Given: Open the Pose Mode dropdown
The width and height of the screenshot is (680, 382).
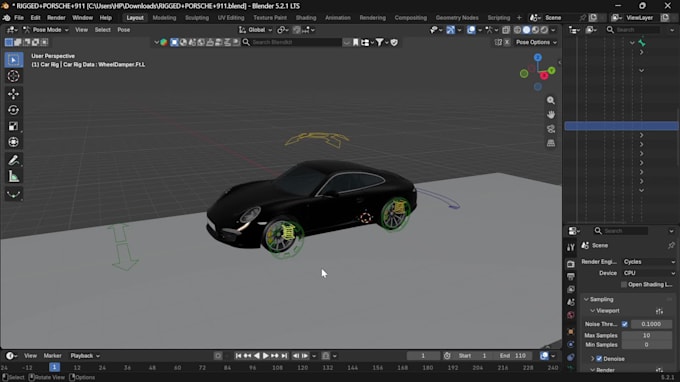Looking at the screenshot, I should click(46, 30).
